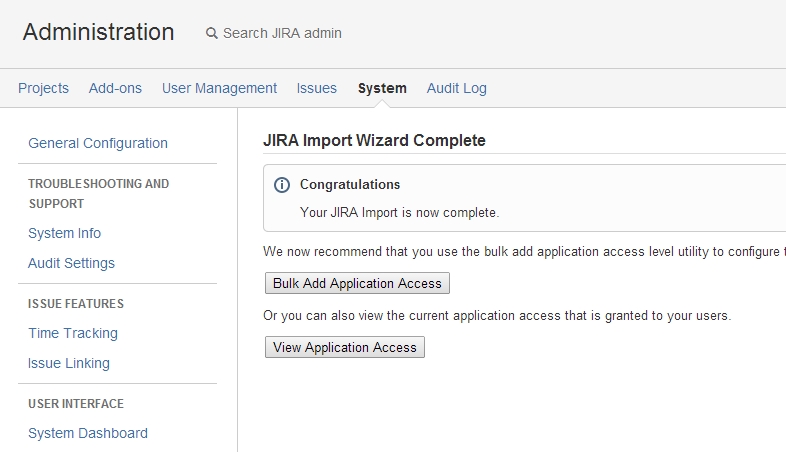Click 'Or you can also view' text
Image resolution: width=786 pixels, height=452 pixels.
[497, 316]
